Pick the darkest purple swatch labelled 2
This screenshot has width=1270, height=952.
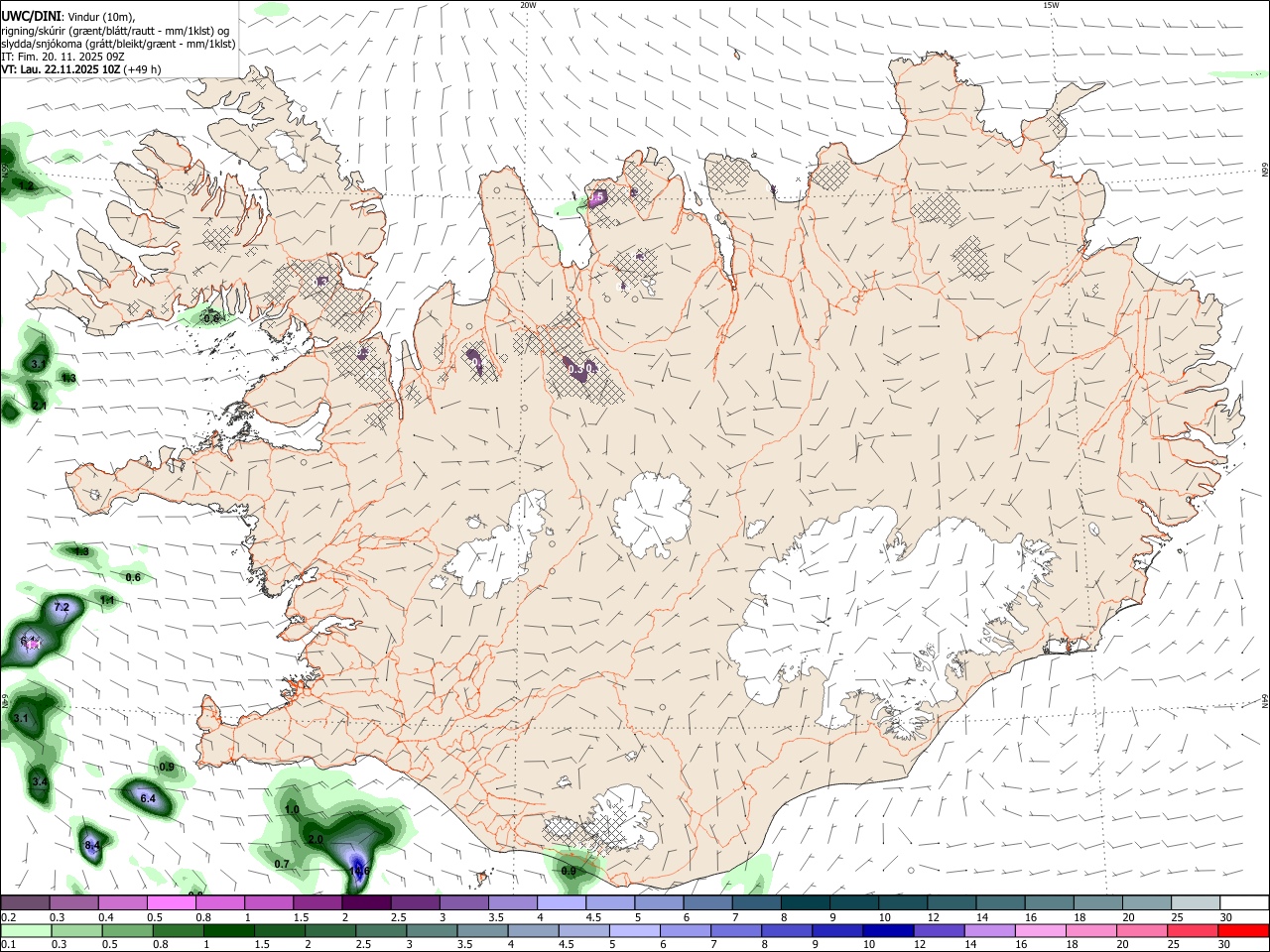click(366, 903)
